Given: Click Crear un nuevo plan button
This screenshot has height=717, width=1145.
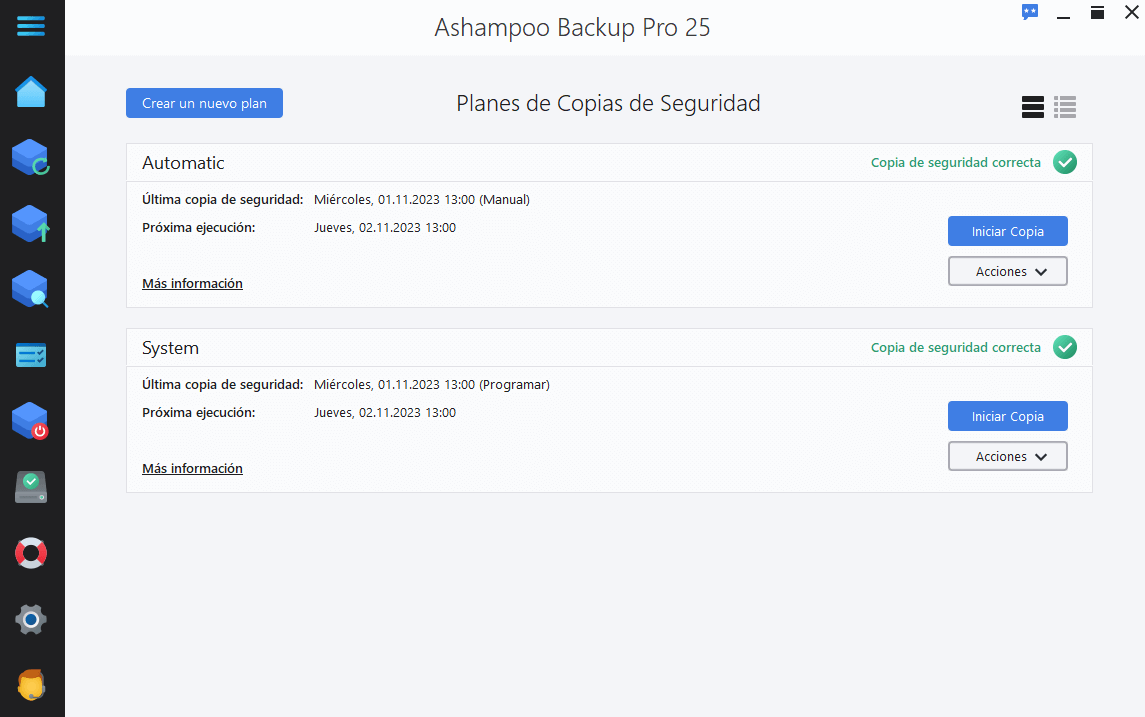Looking at the screenshot, I should click(x=204, y=103).
